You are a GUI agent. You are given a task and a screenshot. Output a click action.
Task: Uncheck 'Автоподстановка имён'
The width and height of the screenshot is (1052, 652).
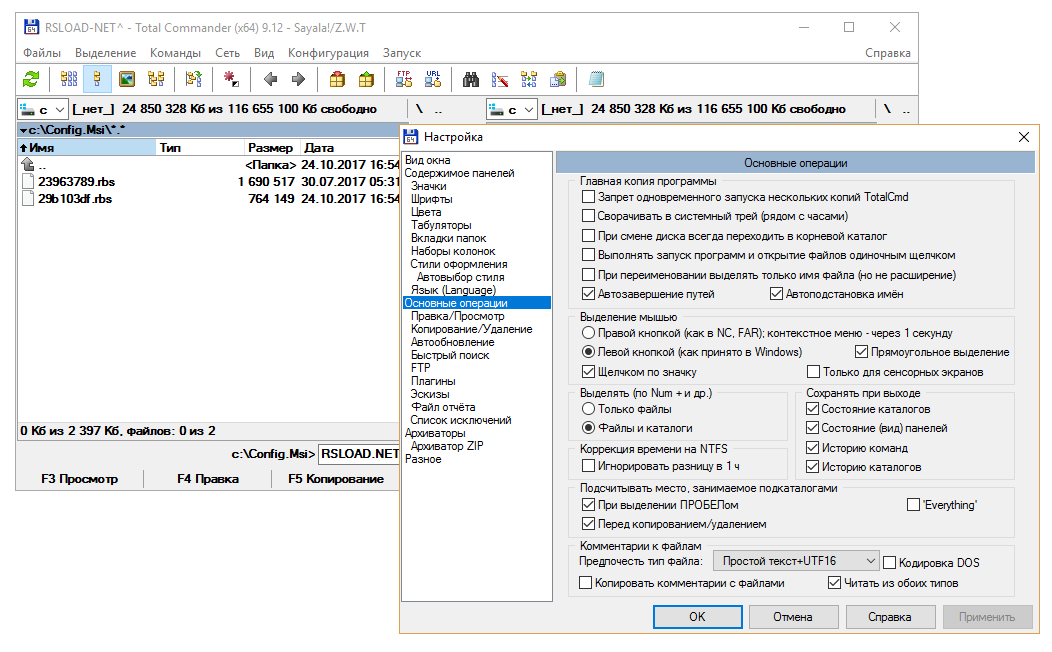pyautogui.click(x=776, y=294)
